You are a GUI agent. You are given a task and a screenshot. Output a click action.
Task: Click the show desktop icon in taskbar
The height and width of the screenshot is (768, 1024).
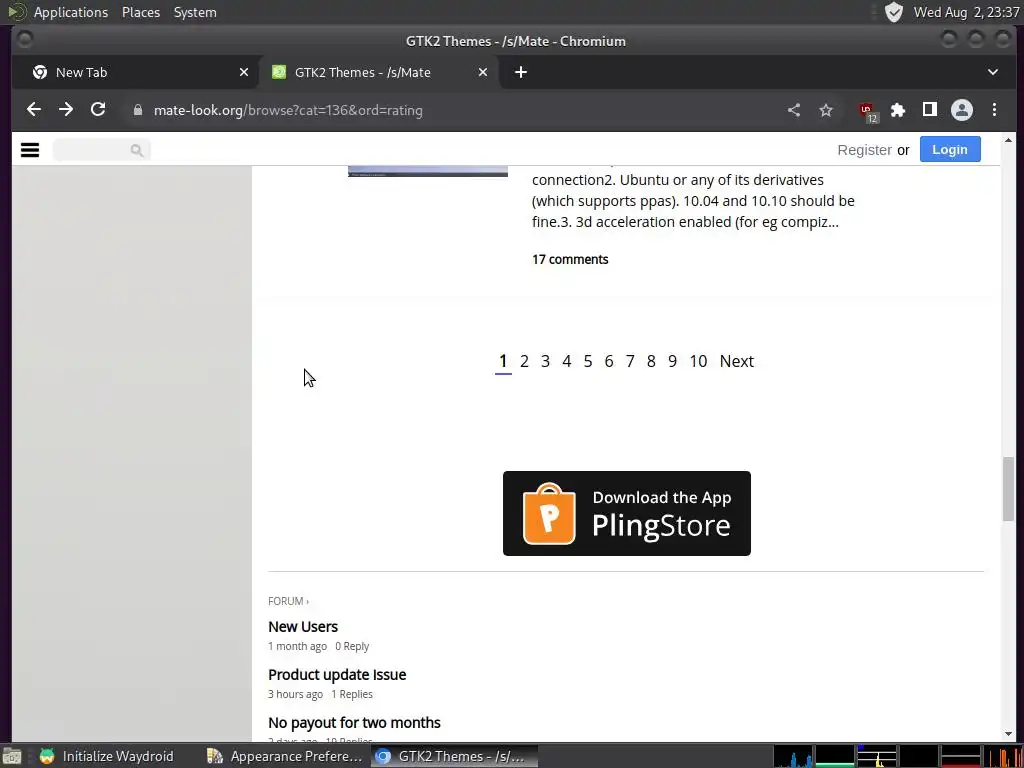pyautogui.click(x=12, y=756)
